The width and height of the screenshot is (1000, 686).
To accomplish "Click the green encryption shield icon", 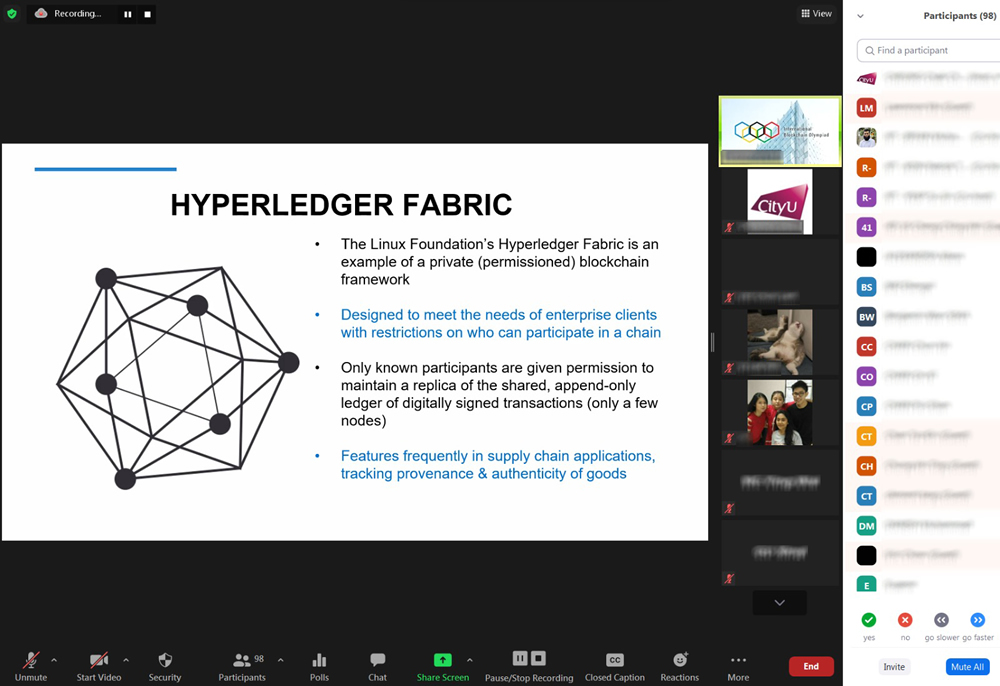I will [12, 14].
